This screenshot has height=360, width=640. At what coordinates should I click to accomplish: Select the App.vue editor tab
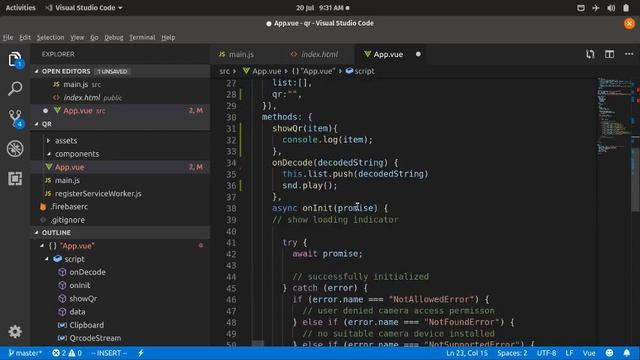[388, 54]
